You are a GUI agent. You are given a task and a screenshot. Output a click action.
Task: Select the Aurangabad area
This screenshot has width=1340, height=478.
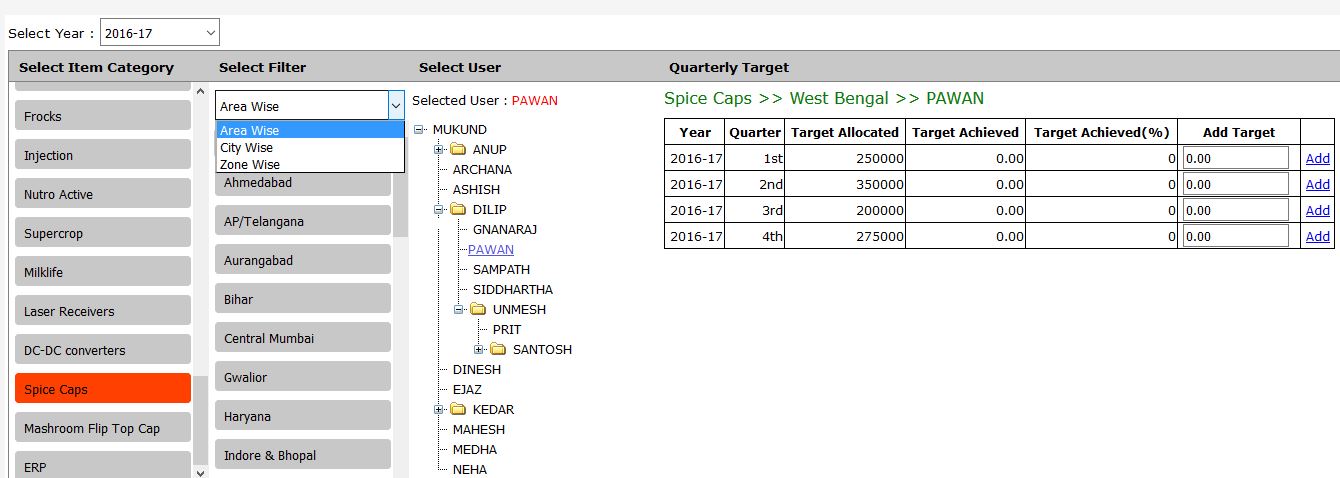(302, 260)
